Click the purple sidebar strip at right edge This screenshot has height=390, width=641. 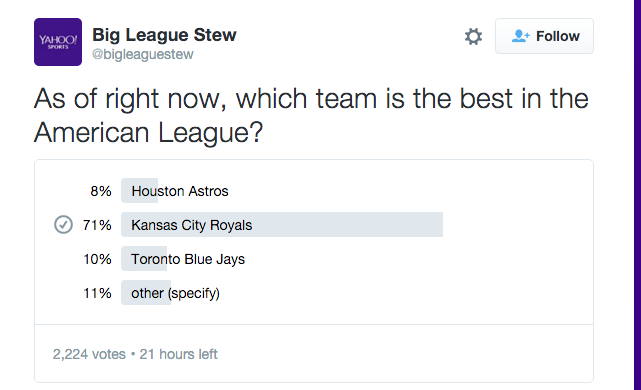click(x=637, y=195)
